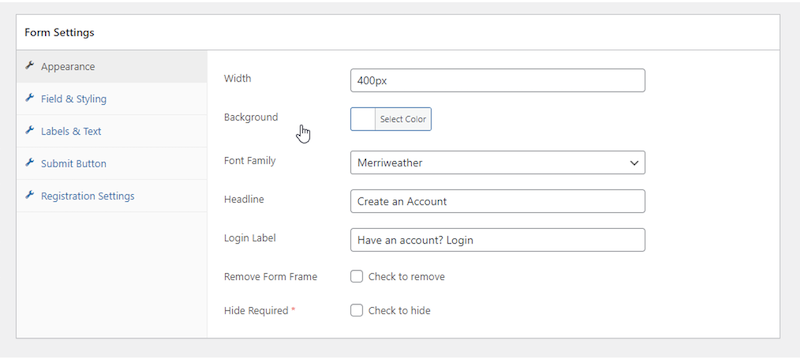The width and height of the screenshot is (800, 363).
Task: Click the Headline text field
Action: (x=497, y=201)
